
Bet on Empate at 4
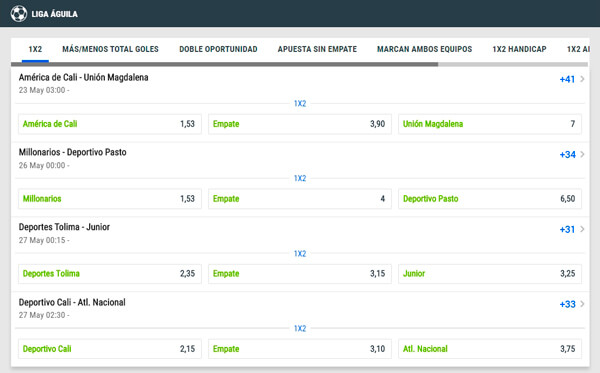click(300, 199)
